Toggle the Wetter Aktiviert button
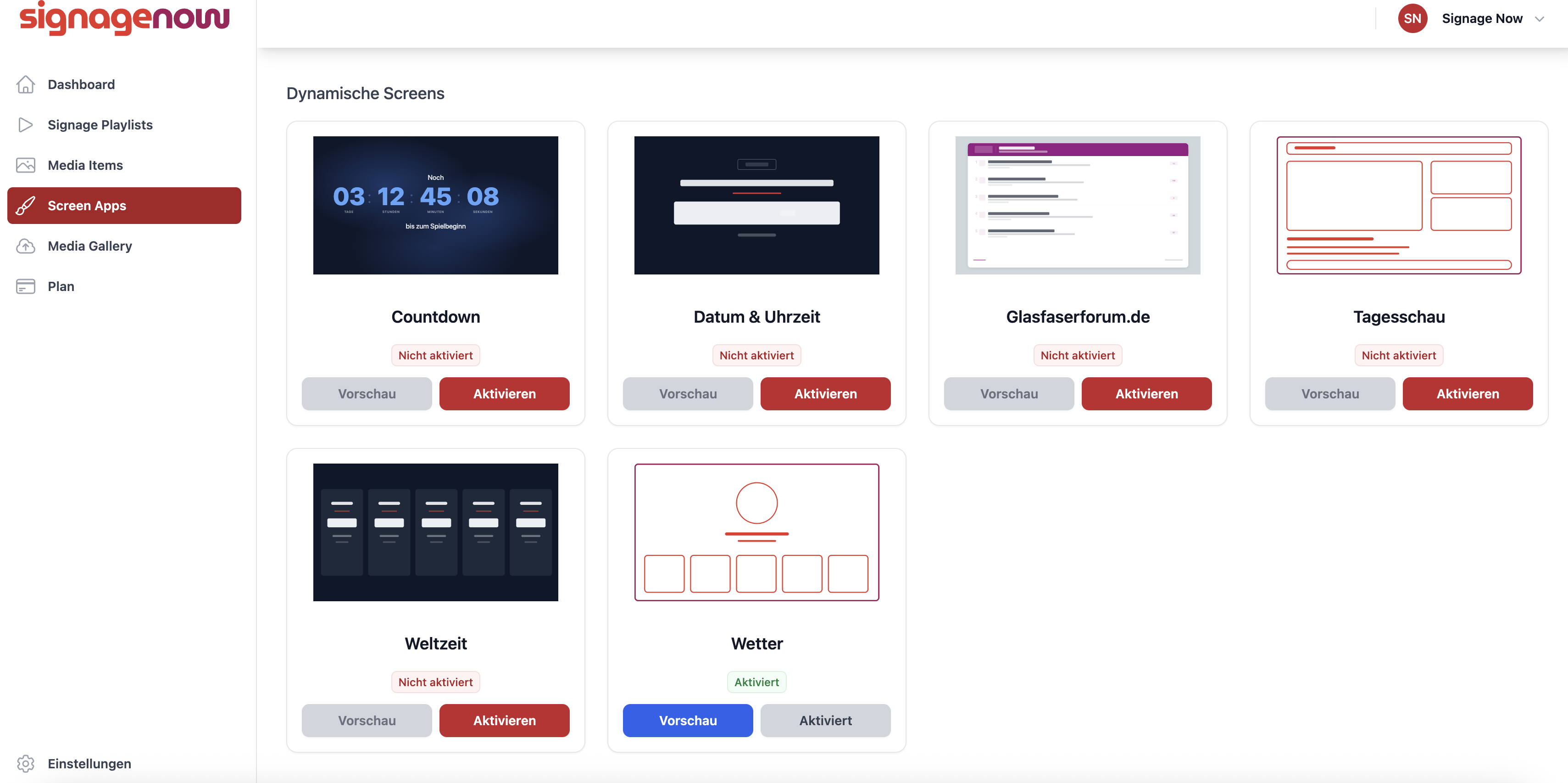 tap(825, 721)
